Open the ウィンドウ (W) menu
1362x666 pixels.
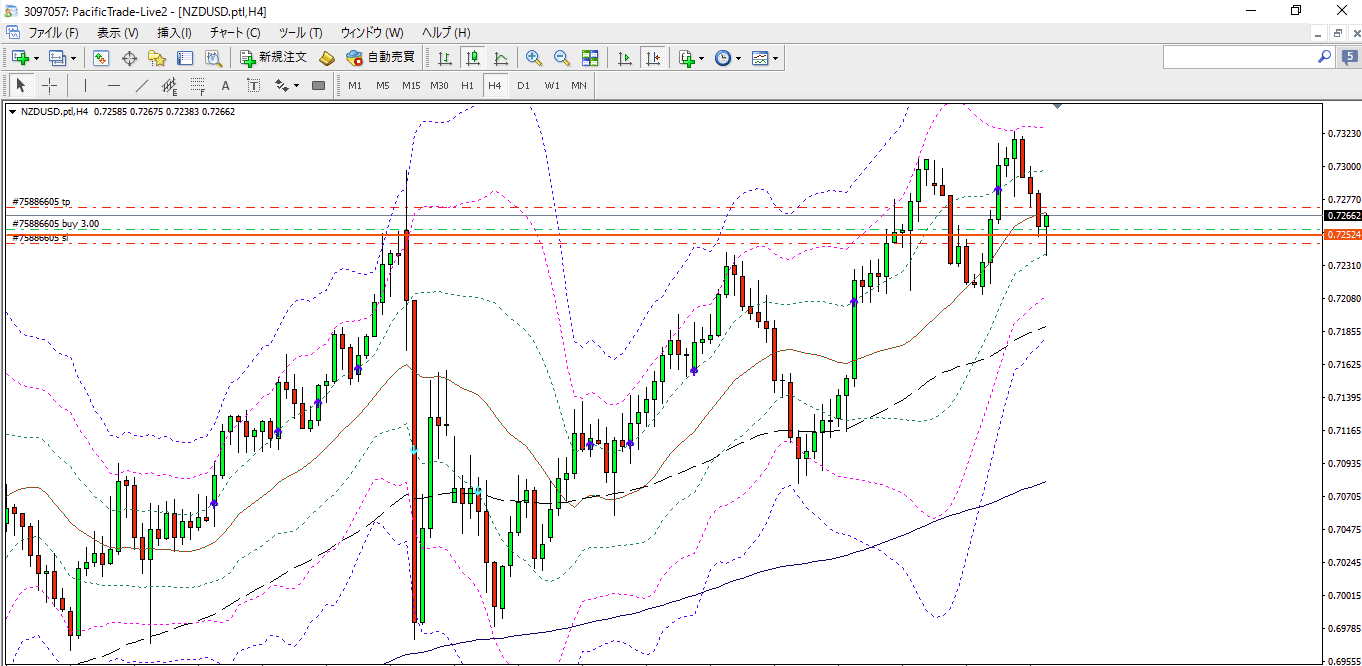(x=372, y=33)
